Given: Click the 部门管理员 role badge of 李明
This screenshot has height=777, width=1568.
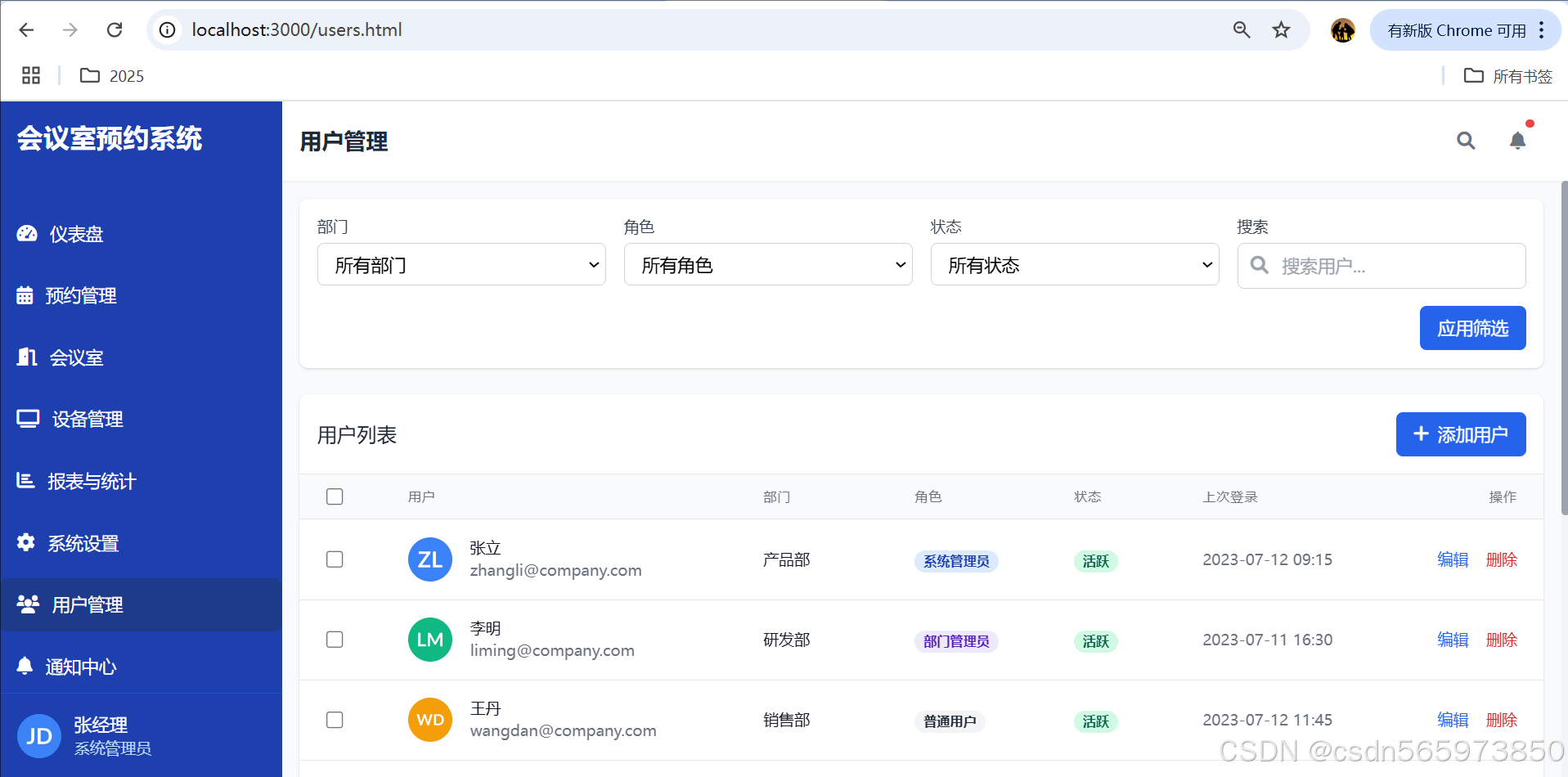Looking at the screenshot, I should click(956, 641).
